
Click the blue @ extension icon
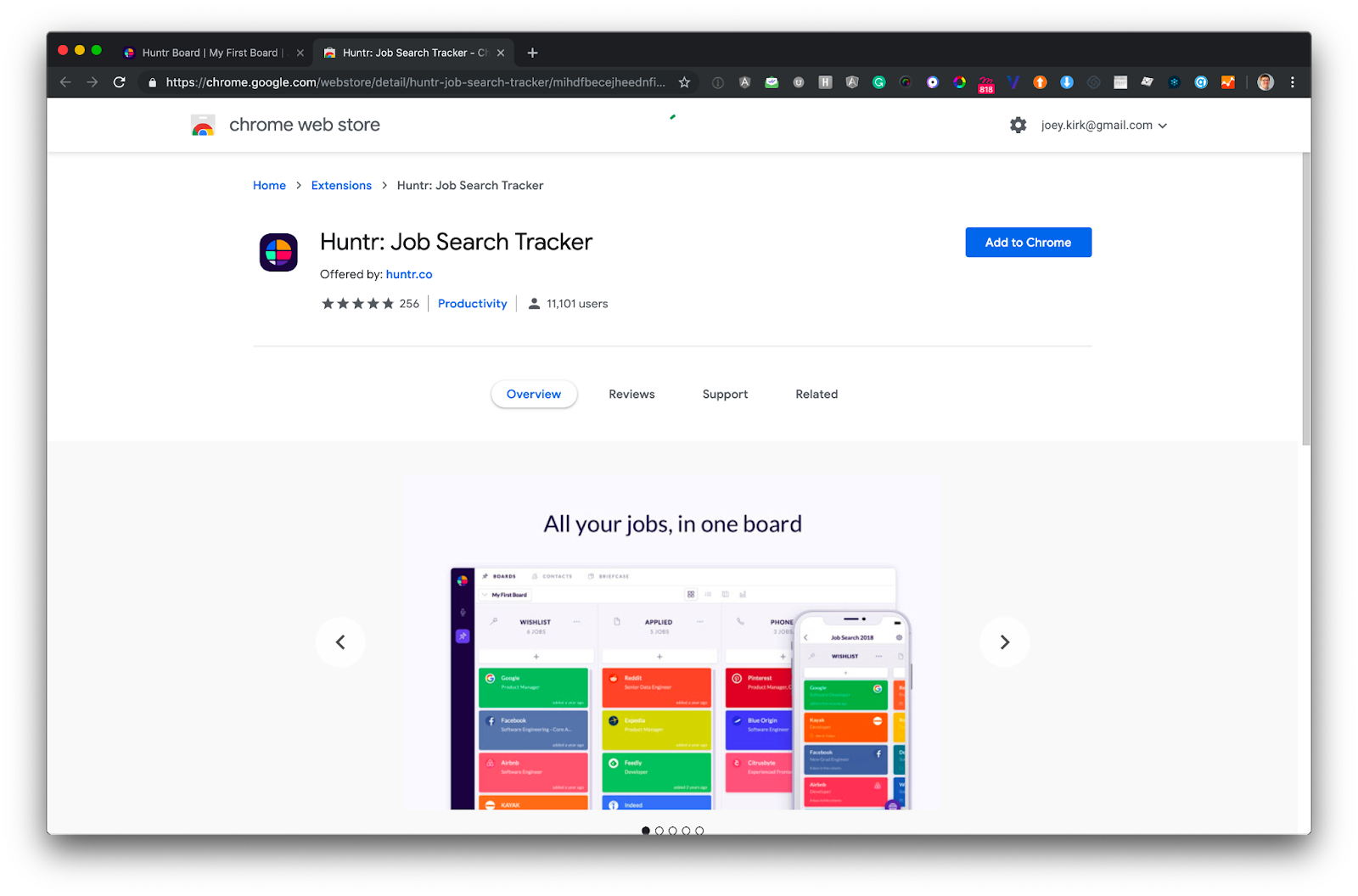pyautogui.click(x=1201, y=82)
